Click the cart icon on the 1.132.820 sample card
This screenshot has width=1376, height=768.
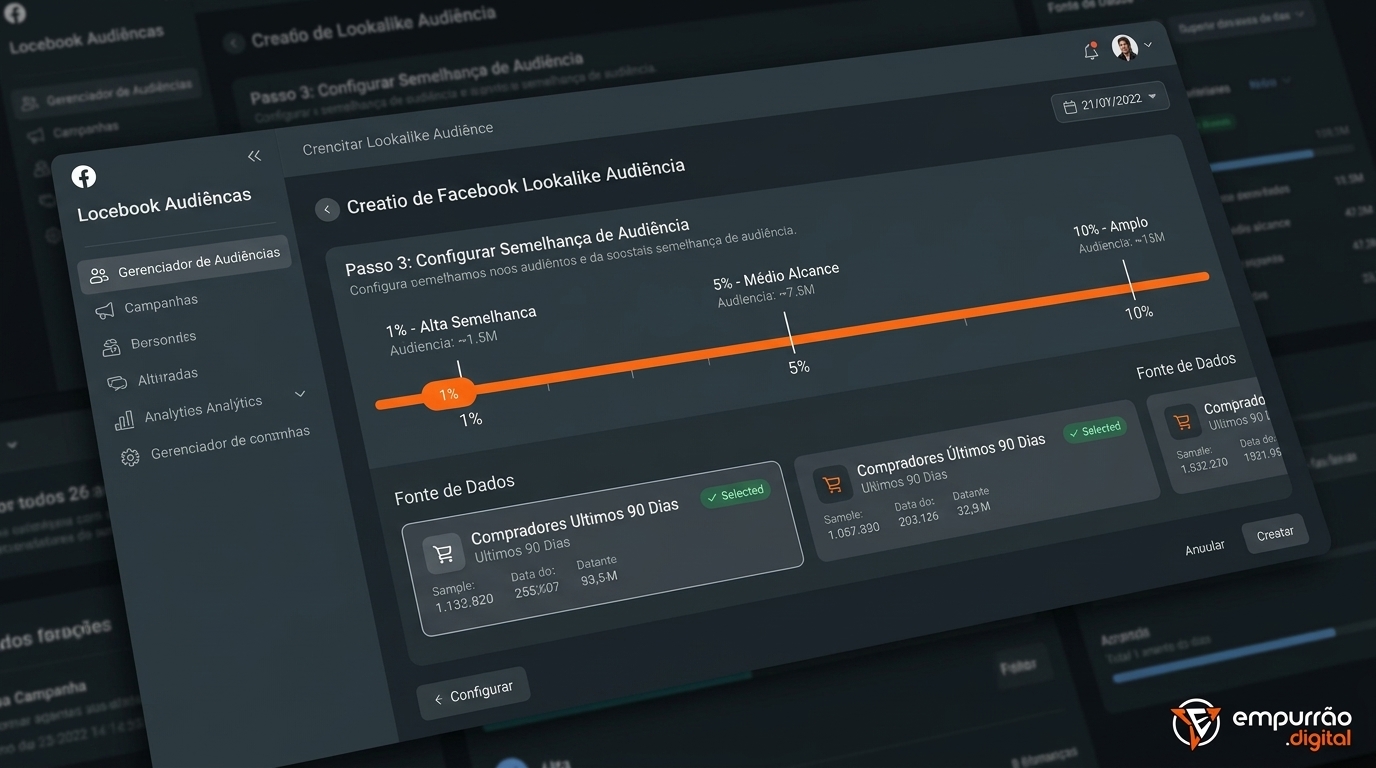pos(442,553)
